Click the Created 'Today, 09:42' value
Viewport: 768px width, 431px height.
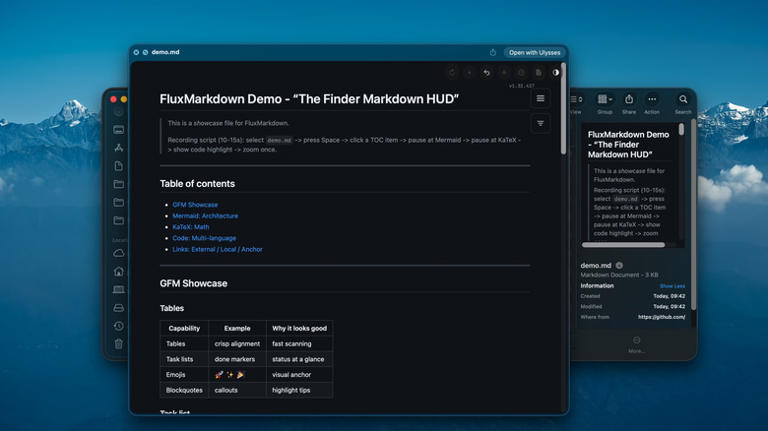pyautogui.click(x=669, y=296)
